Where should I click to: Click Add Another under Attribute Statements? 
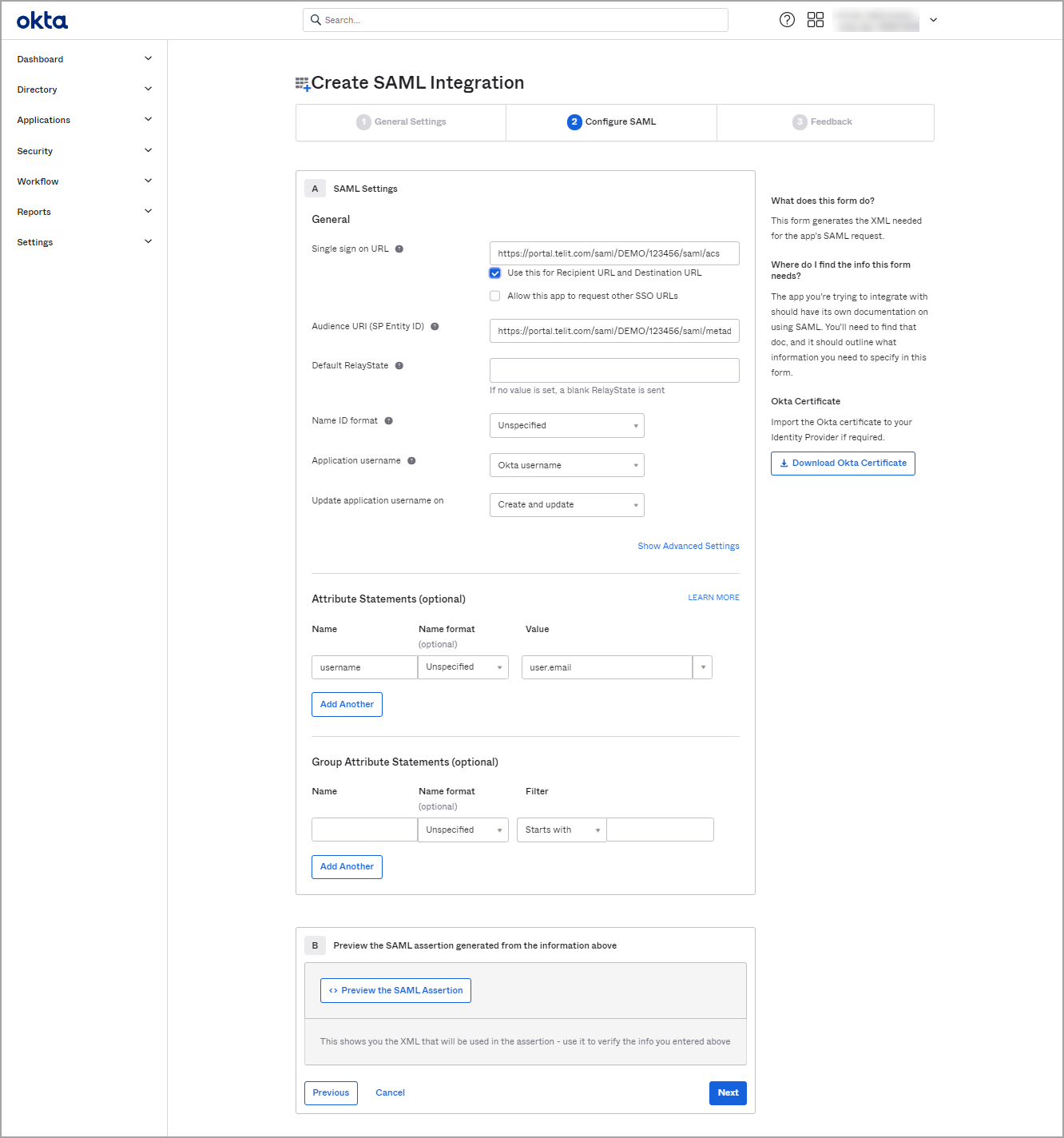tap(347, 705)
